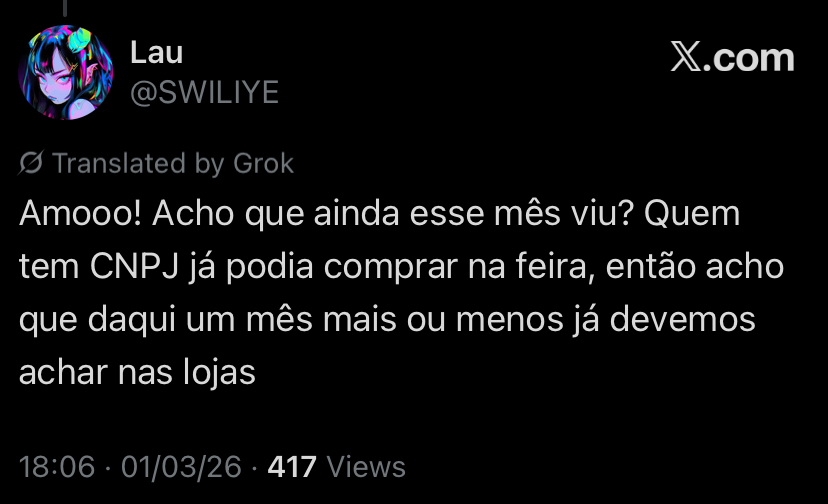
Task: Click the word Translated in the notice
Action: click(x=119, y=163)
